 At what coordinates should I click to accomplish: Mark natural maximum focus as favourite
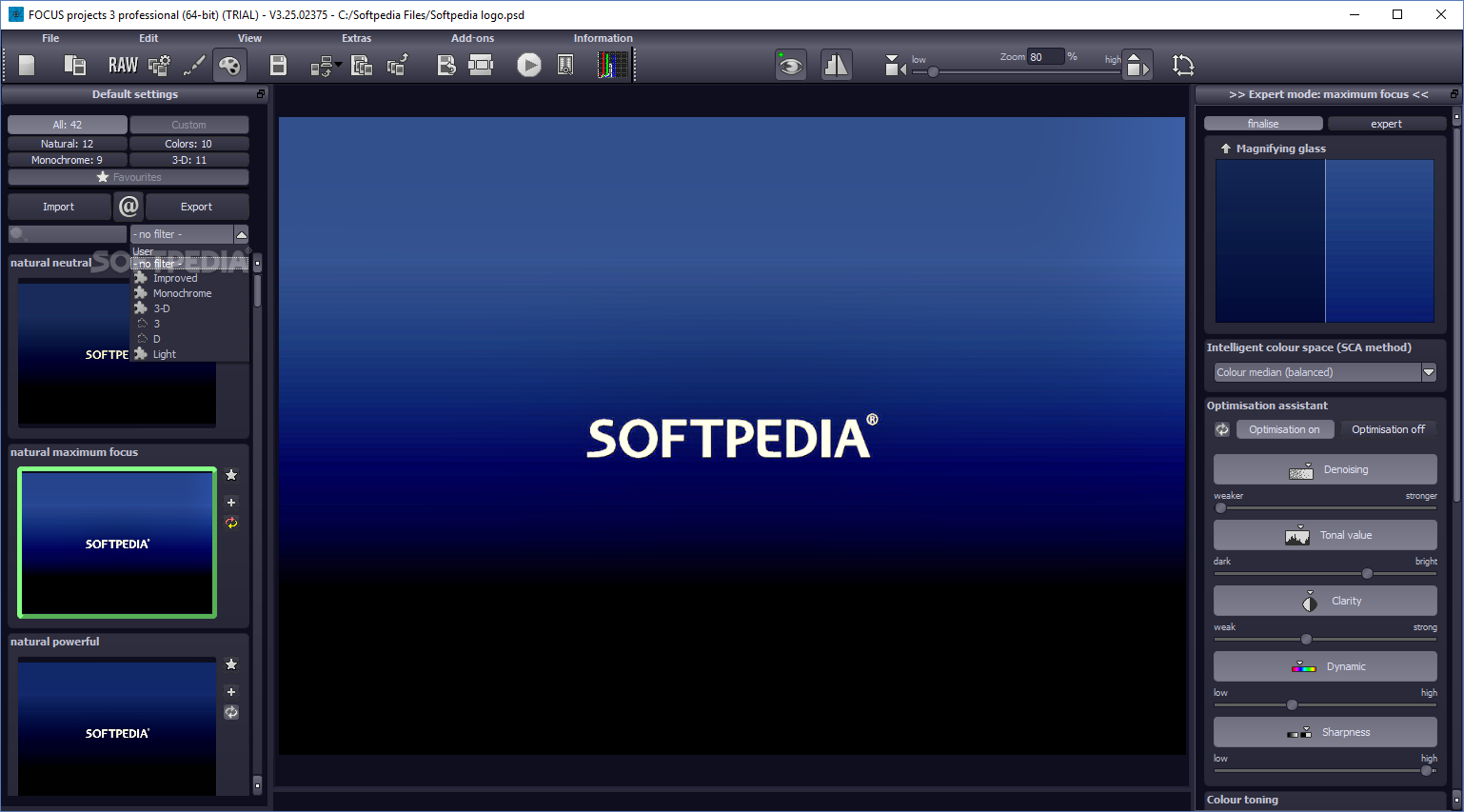[x=231, y=475]
